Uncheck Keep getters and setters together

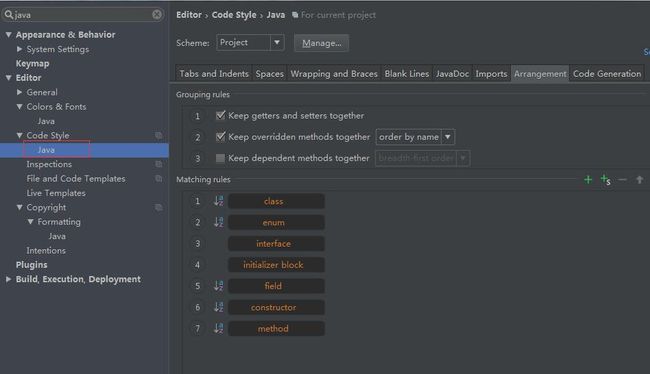(221, 115)
